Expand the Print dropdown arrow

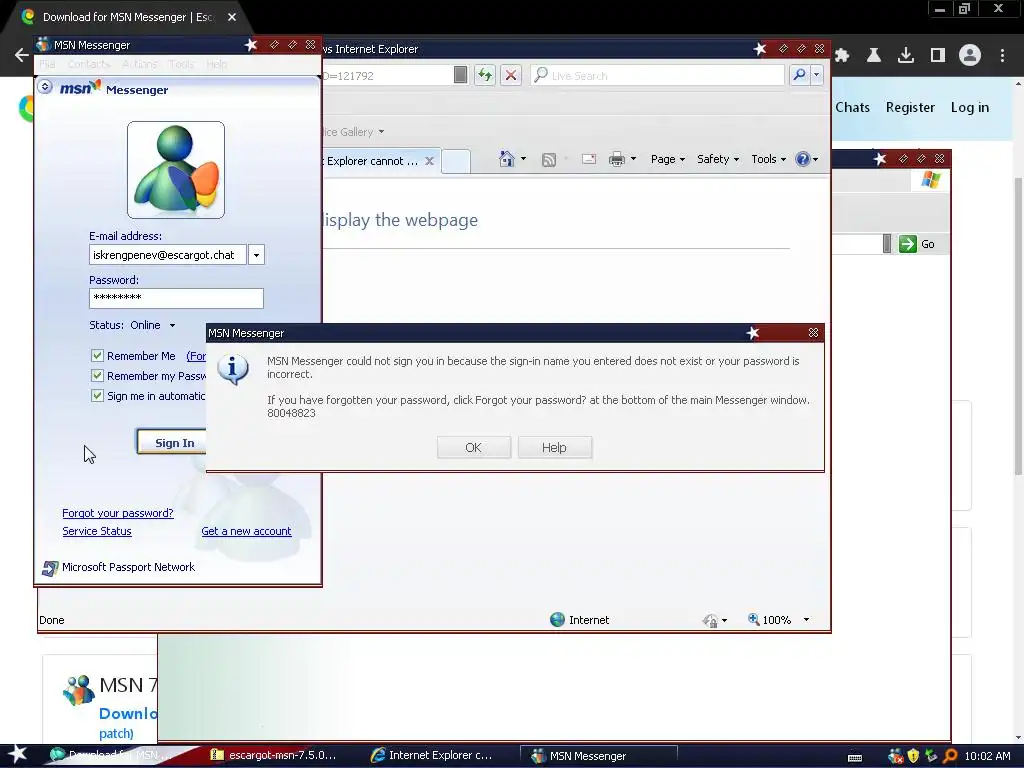[x=633, y=159]
